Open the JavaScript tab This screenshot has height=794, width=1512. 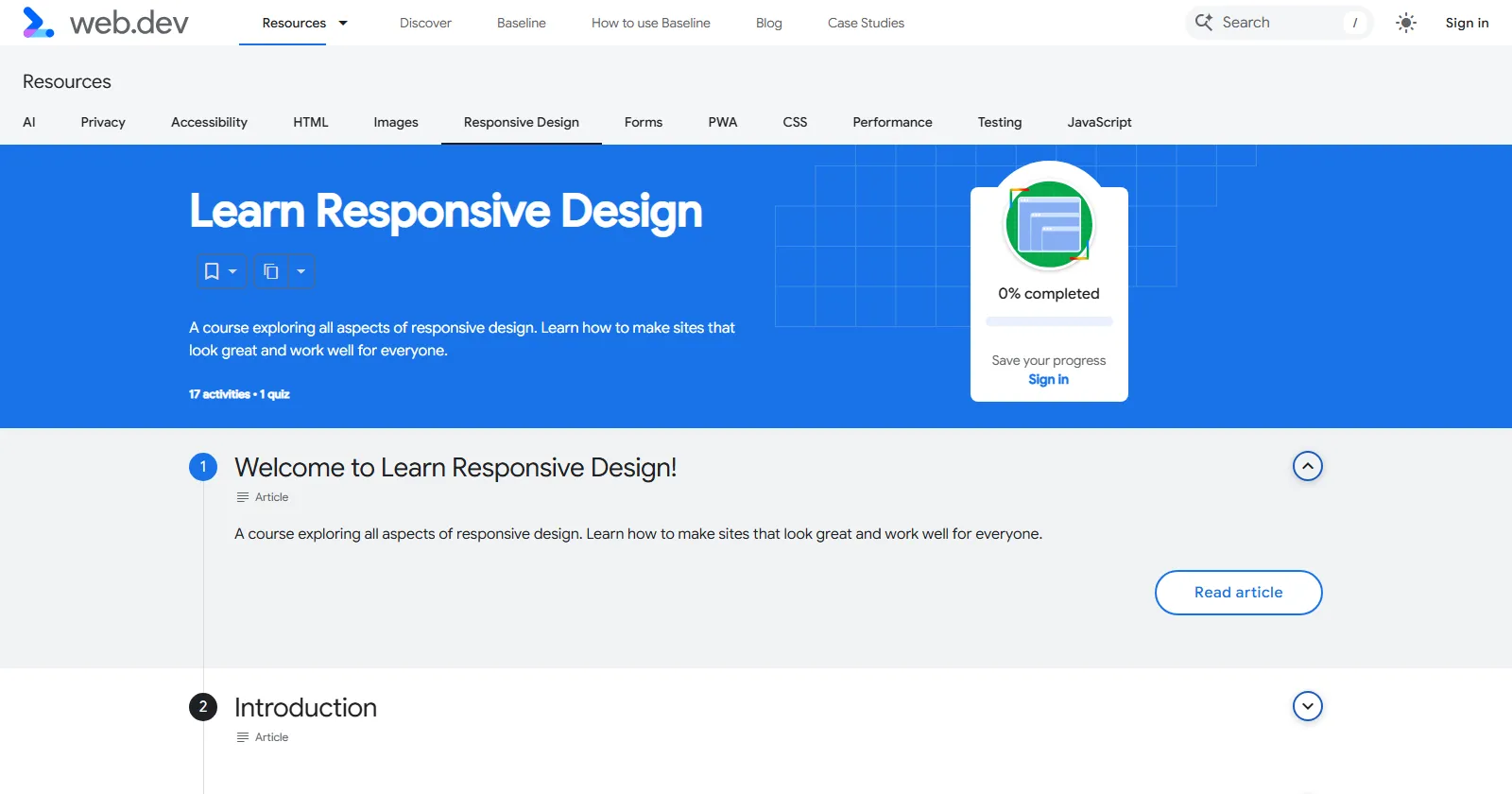click(1099, 122)
